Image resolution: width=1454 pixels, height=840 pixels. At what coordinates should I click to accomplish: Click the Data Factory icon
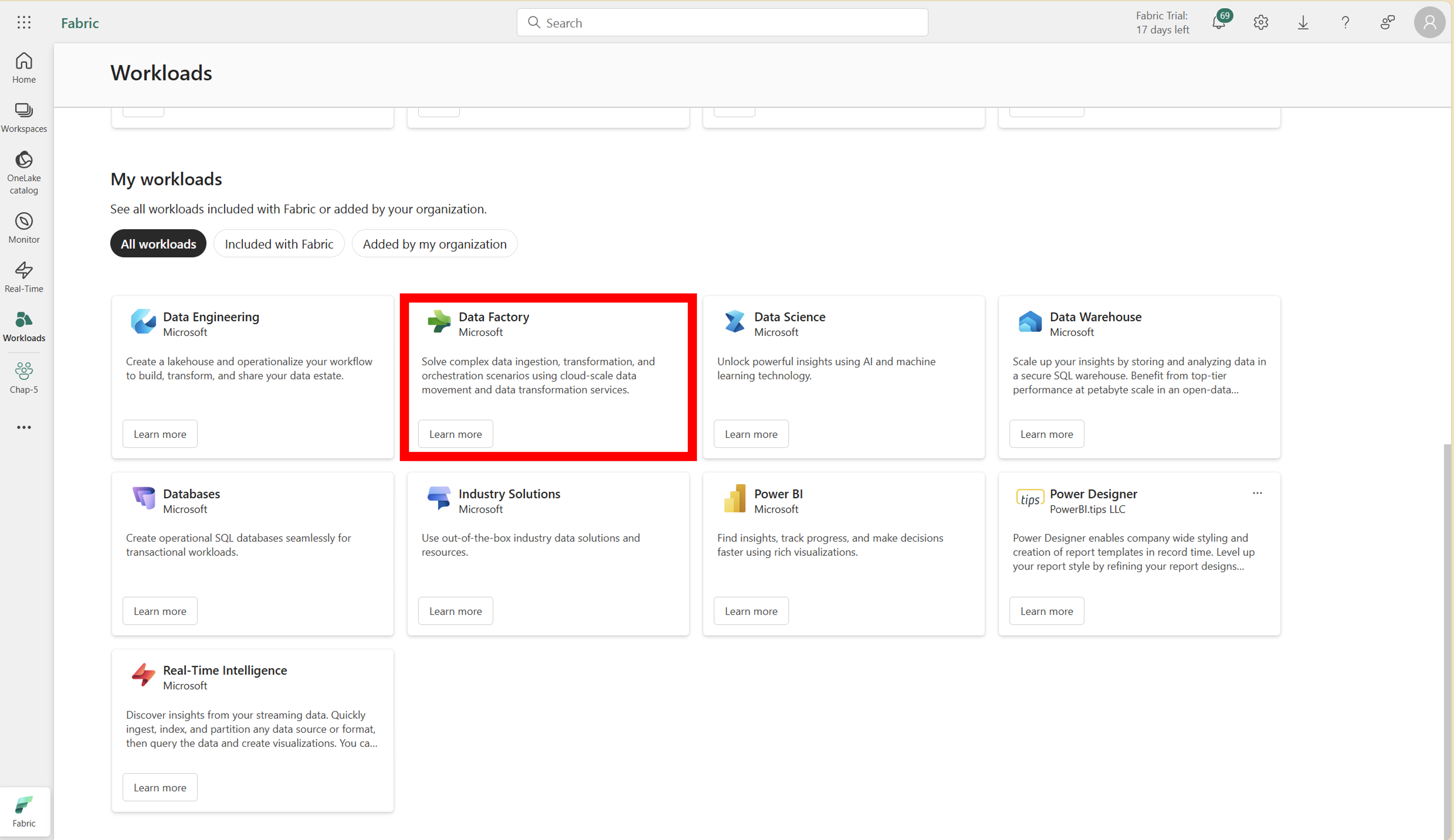pos(438,321)
